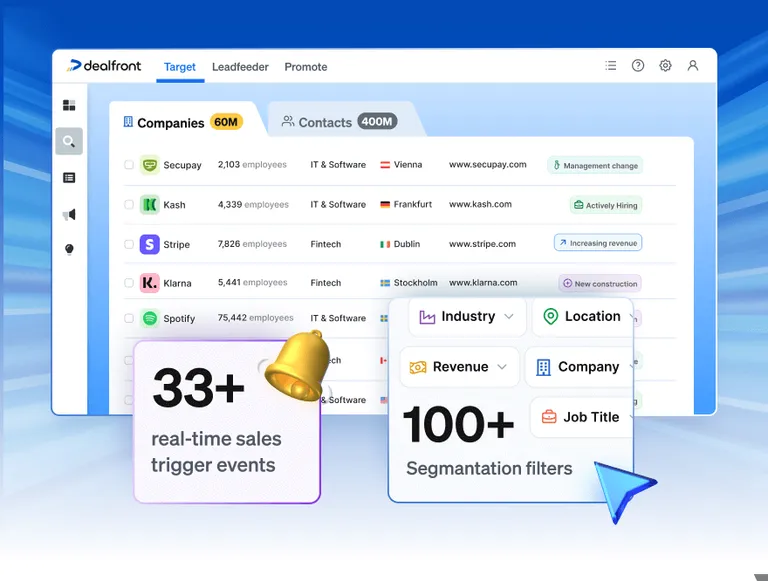Open the list view icon in the header

(610, 66)
